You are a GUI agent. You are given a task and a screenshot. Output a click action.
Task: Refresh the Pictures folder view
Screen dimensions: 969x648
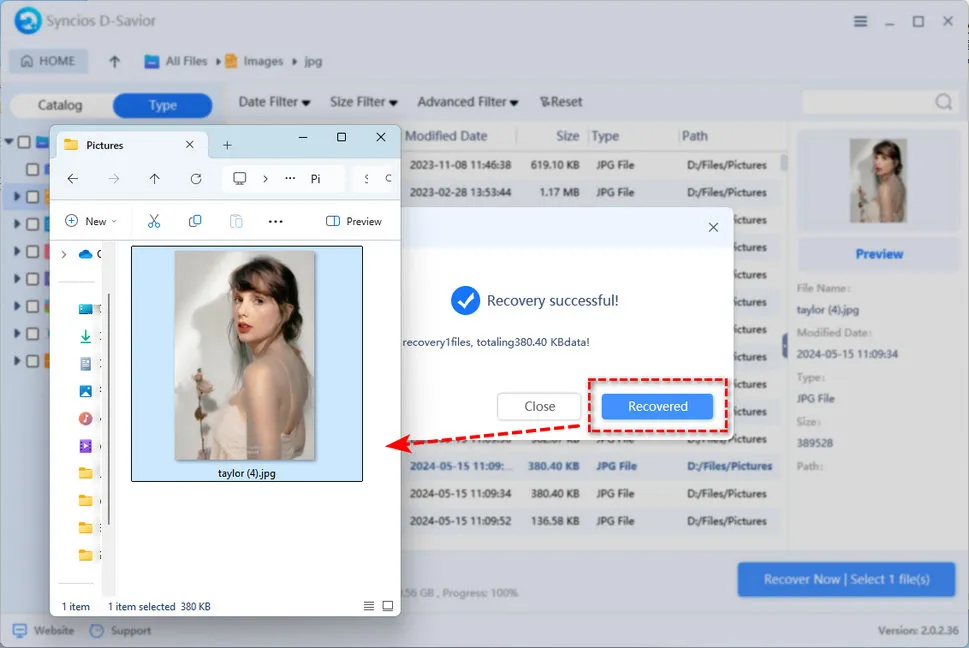(196, 179)
